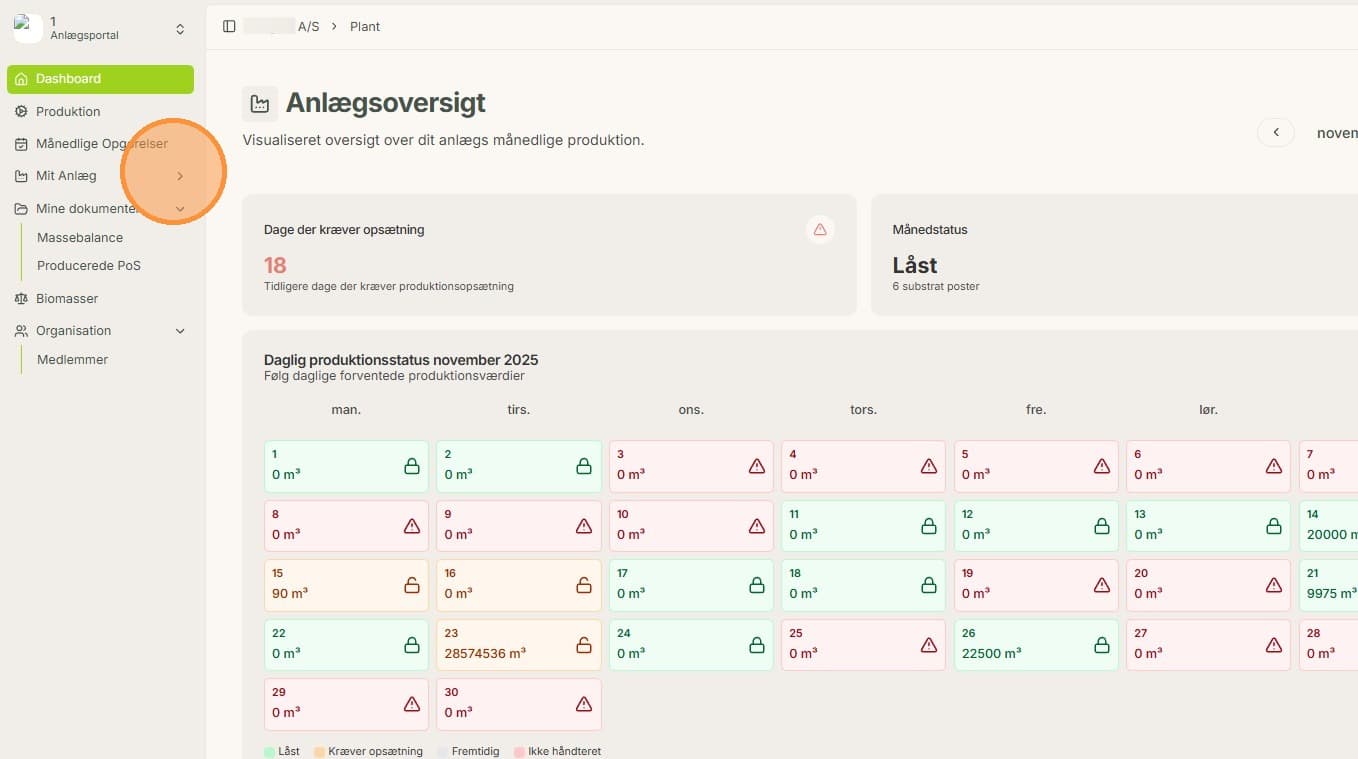This screenshot has width=1358, height=759.
Task: Go to previous month arrow button
Action: click(x=1276, y=132)
